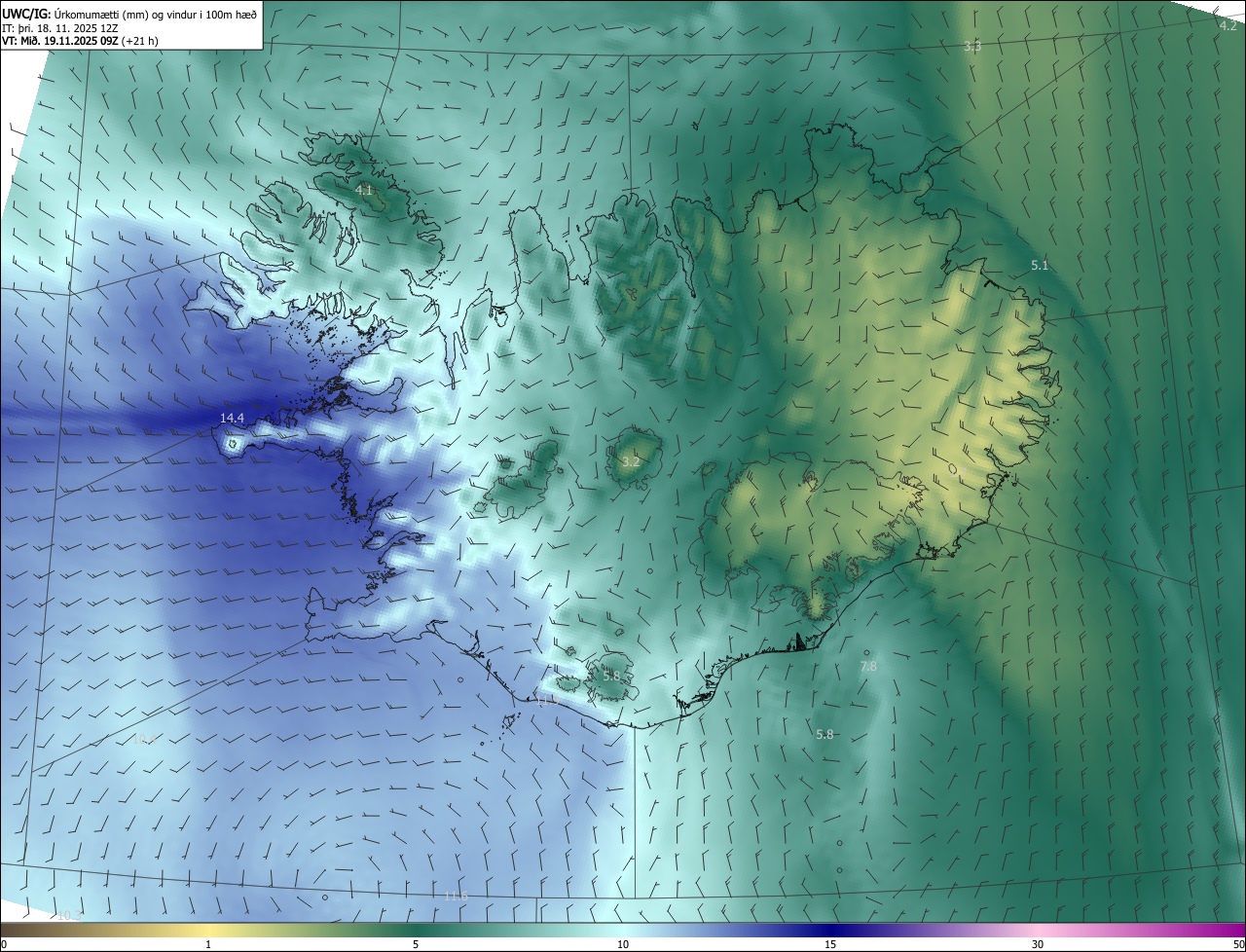Click the 10.4 value in the southwest ocean

[x=144, y=740]
